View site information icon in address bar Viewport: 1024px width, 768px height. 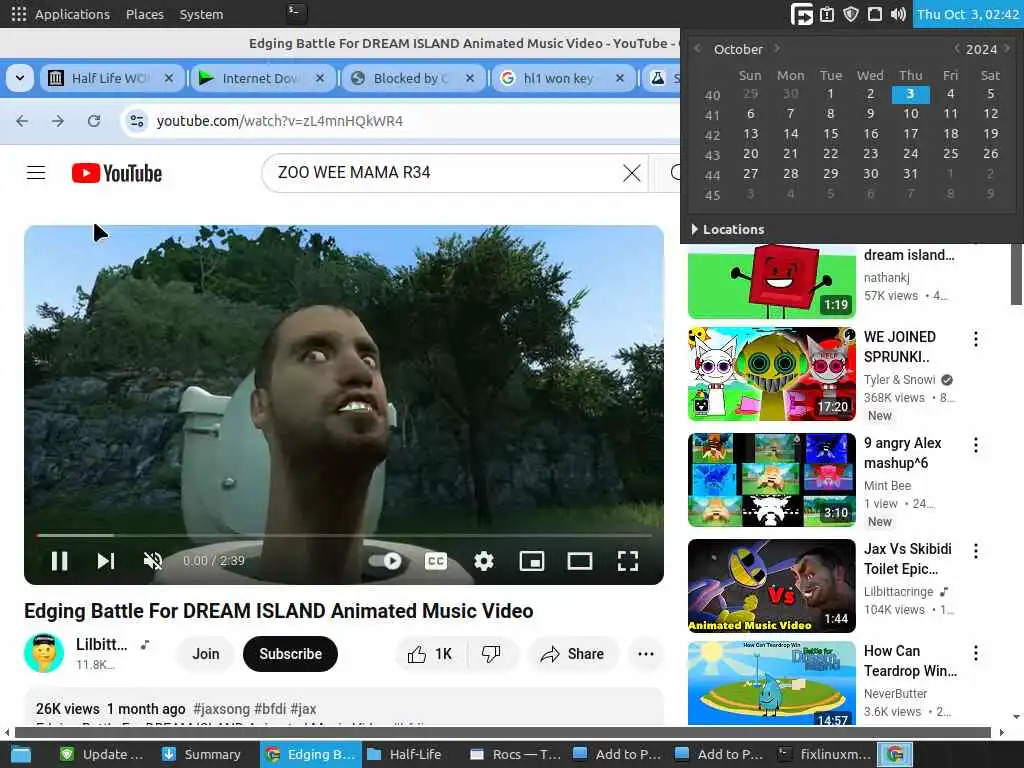[137, 121]
